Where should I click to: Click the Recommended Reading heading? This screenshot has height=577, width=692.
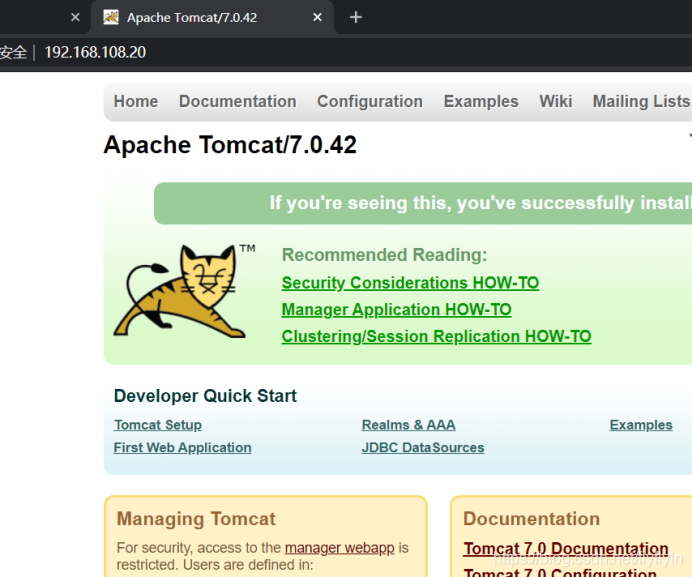coord(384,255)
